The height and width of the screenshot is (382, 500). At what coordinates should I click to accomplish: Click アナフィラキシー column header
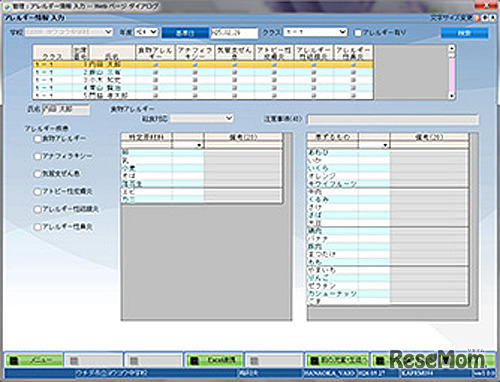[x=195, y=53]
